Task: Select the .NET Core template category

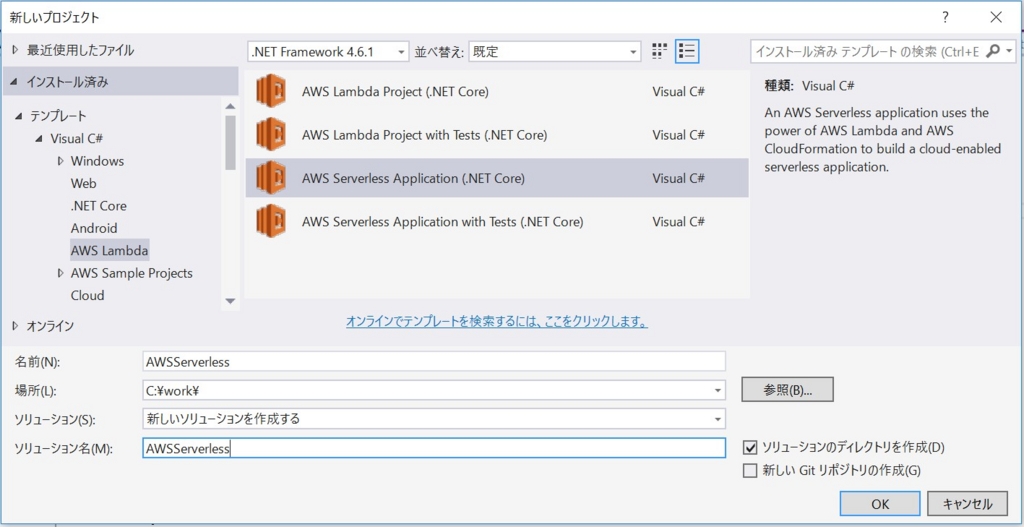Action: point(99,206)
